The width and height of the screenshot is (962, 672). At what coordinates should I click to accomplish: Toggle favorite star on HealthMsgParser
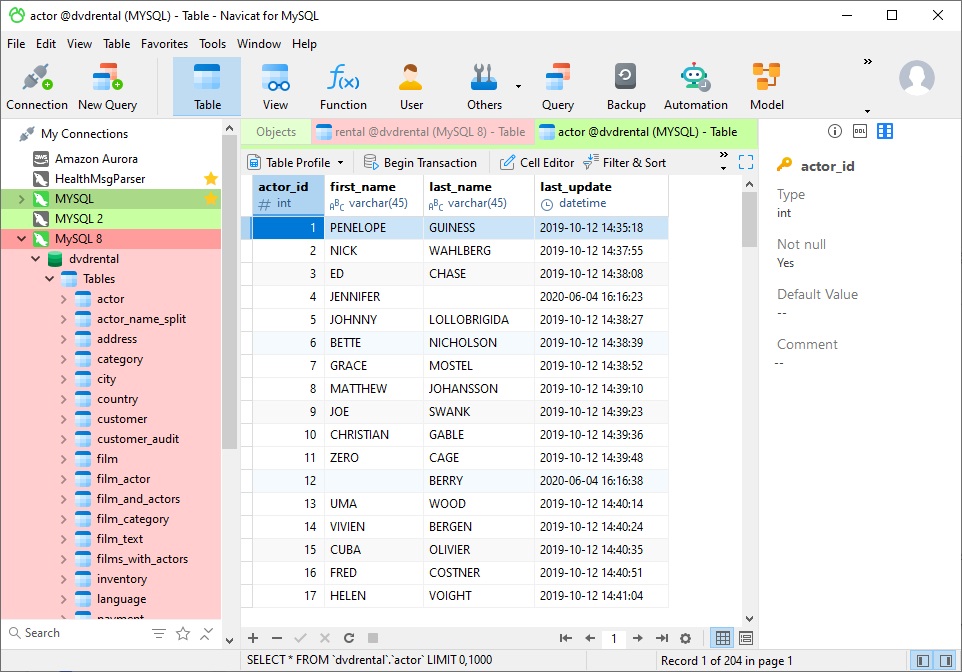210,179
